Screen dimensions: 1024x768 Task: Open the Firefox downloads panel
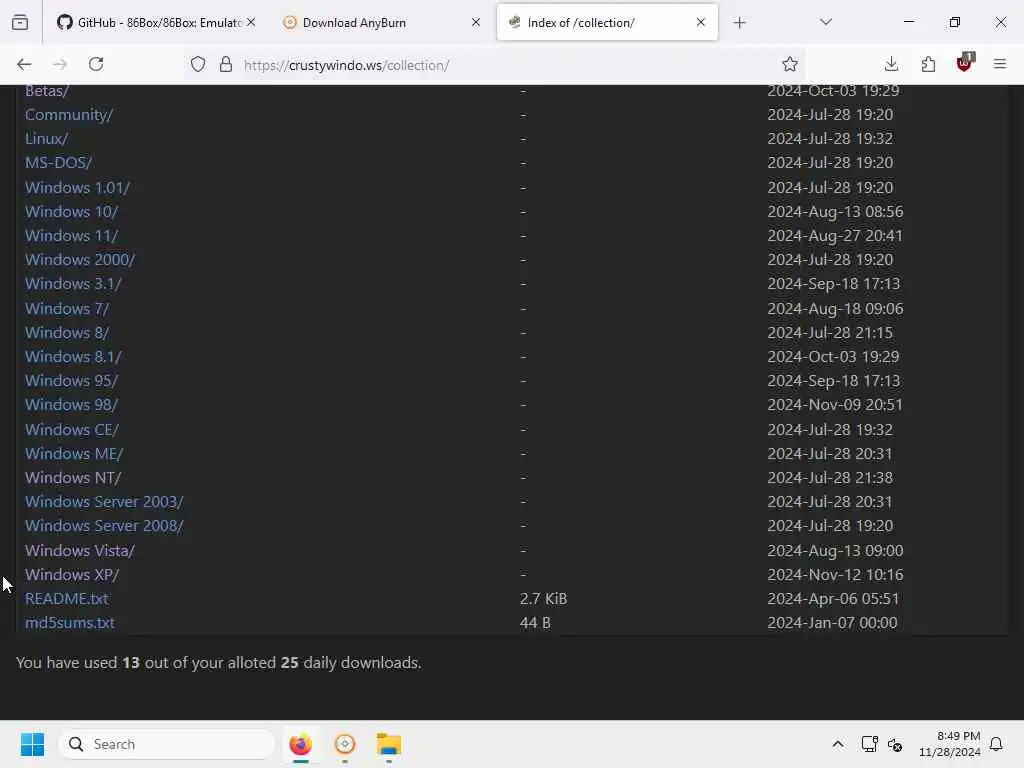[891, 64]
